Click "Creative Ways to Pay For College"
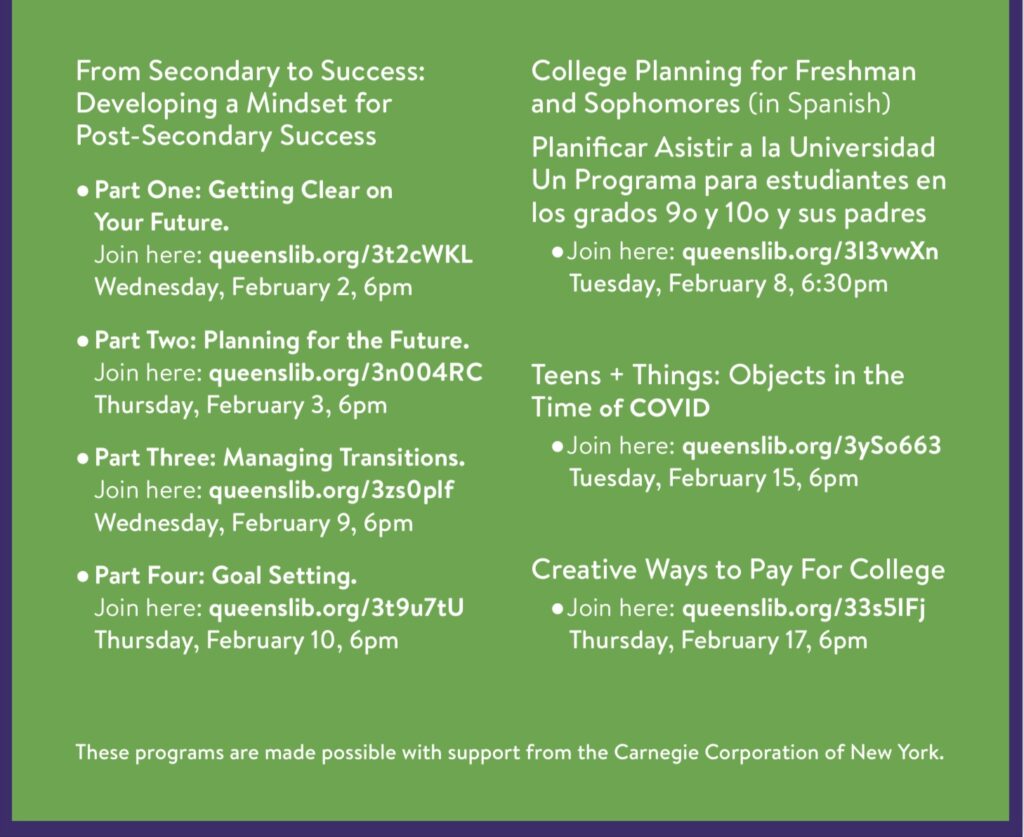The image size is (1024, 837). 738,570
